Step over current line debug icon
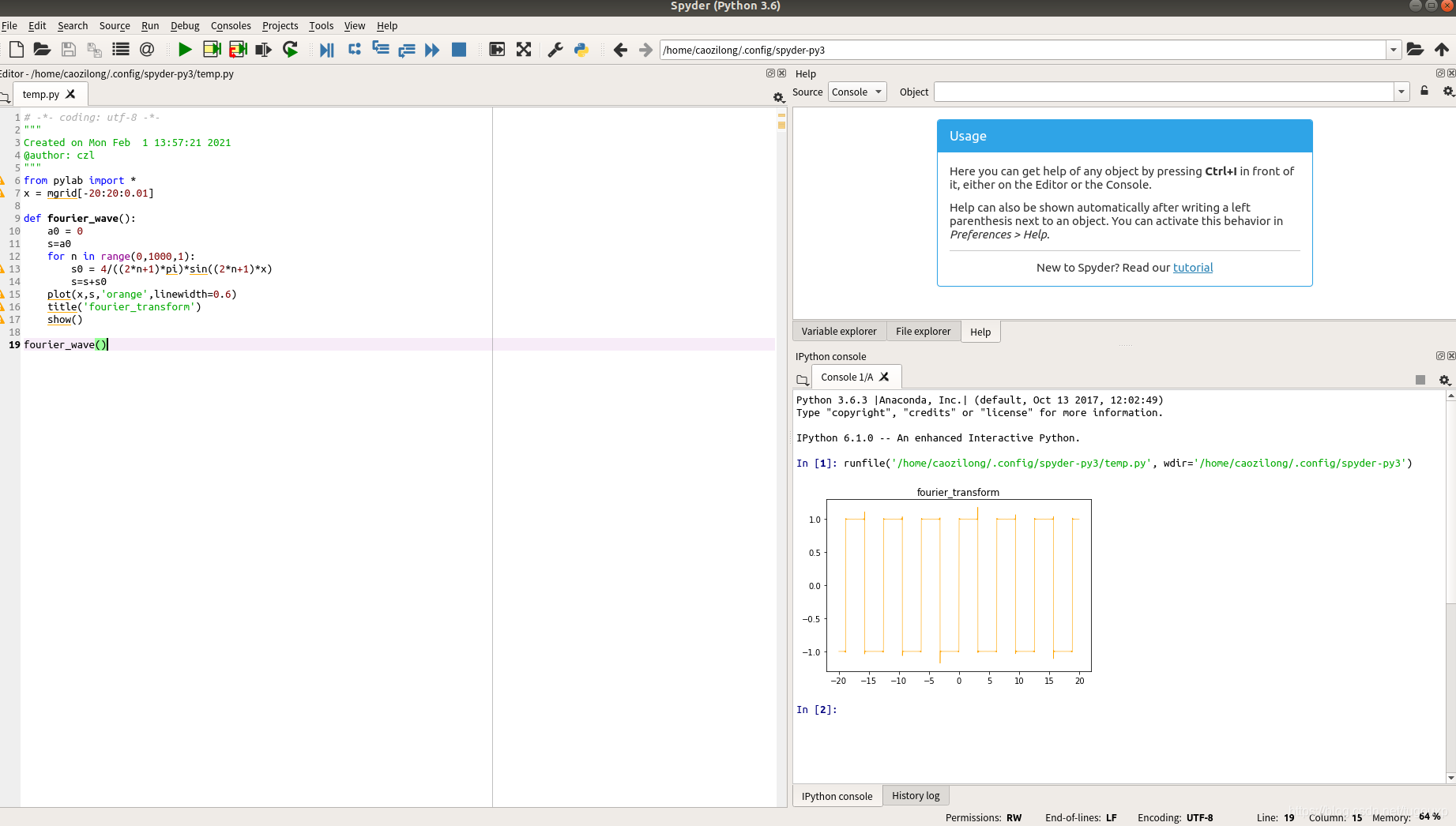Screen dimensions: 1456x826 [355, 50]
